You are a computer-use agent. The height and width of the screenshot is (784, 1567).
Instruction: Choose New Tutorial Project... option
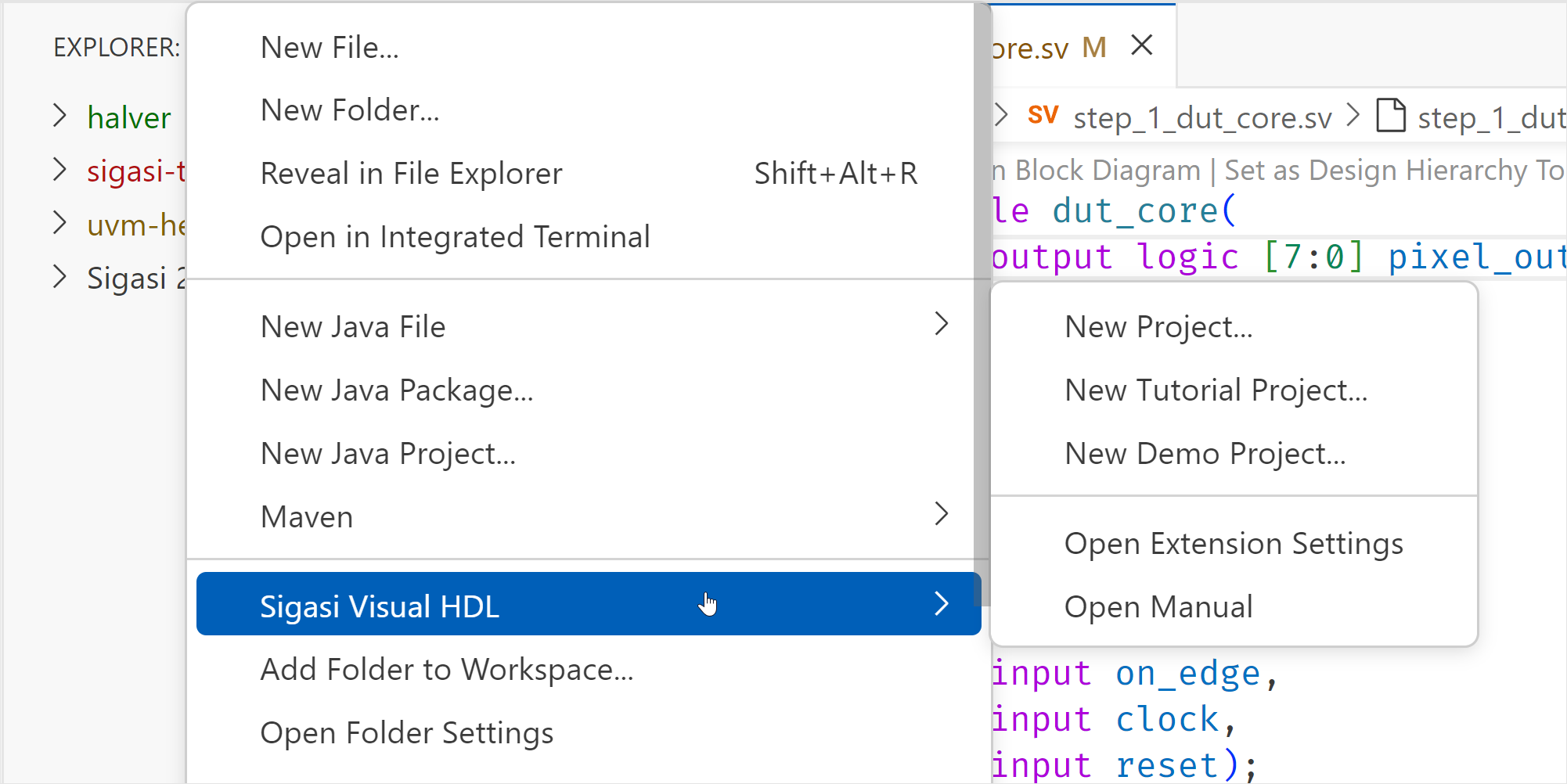[1234, 390]
